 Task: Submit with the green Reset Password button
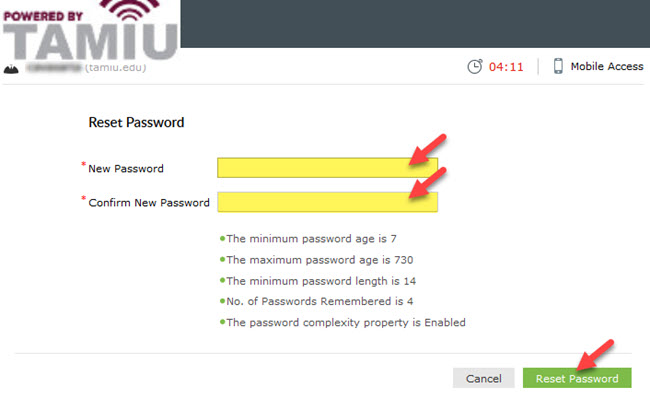pos(577,378)
